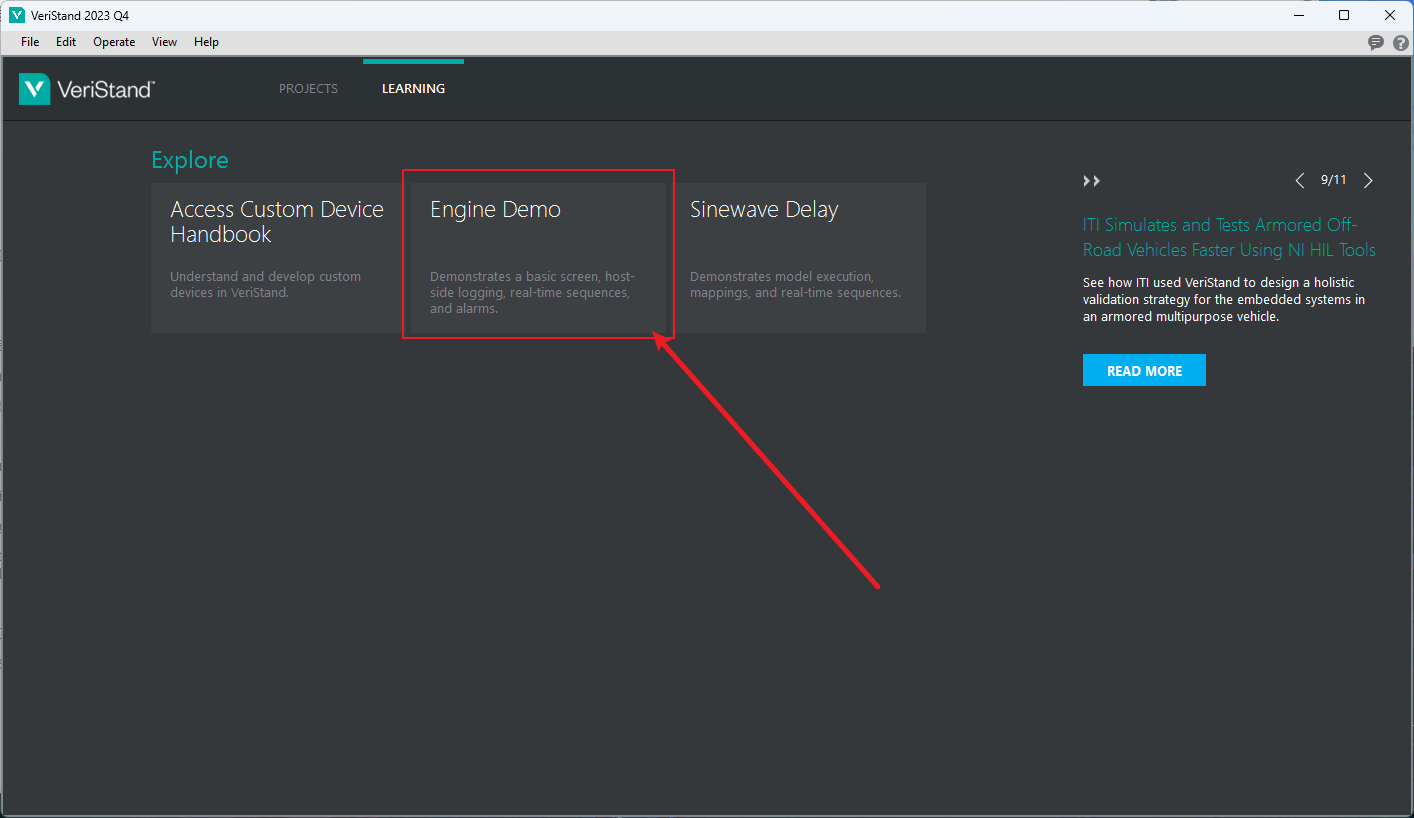Open the Engine Demo example card
Viewport: 1414px width, 818px height.
538,258
